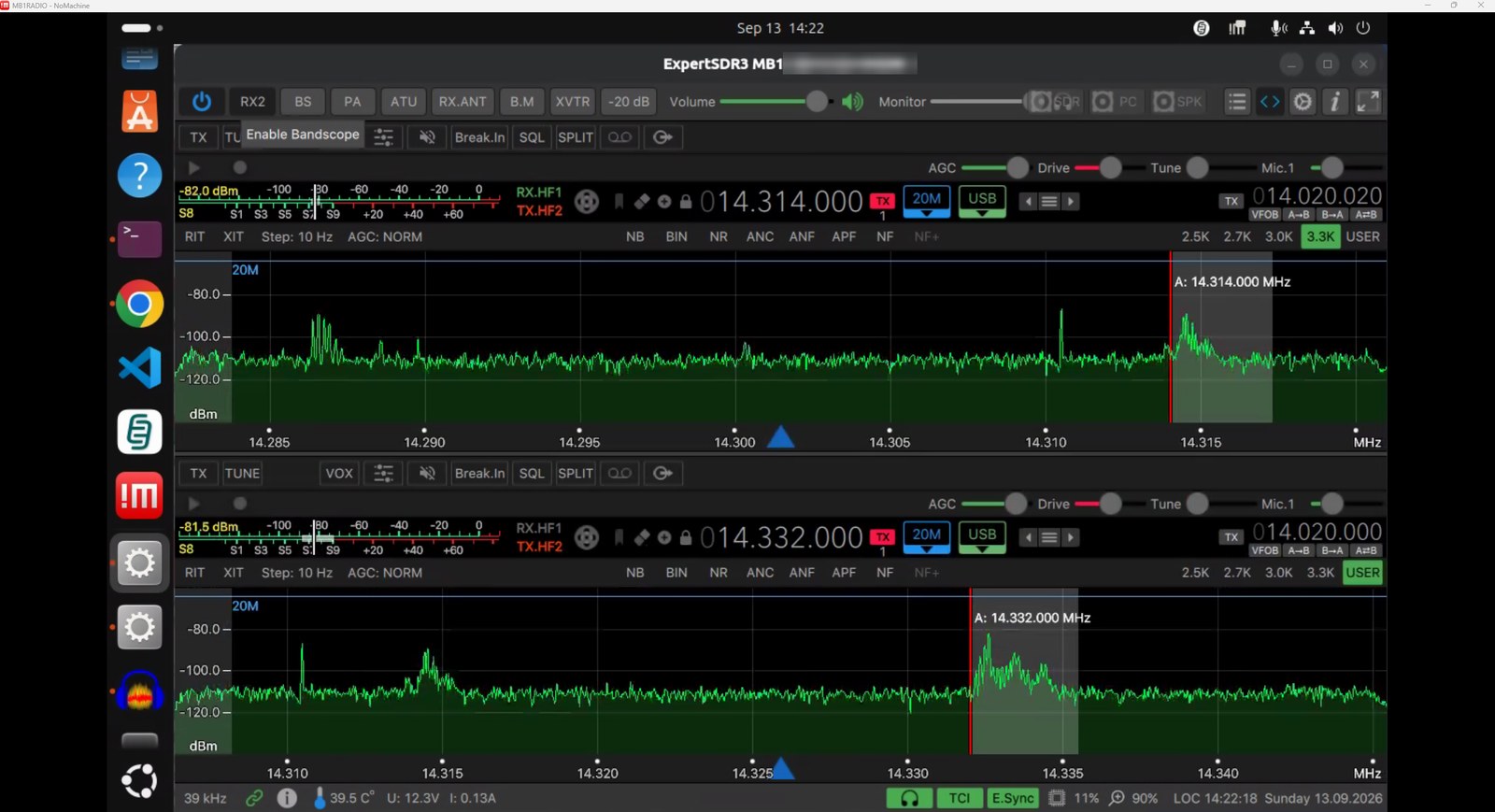The width and height of the screenshot is (1495, 812).
Task: Click the bookmark icon beside 14.314.000
Action: 619,201
